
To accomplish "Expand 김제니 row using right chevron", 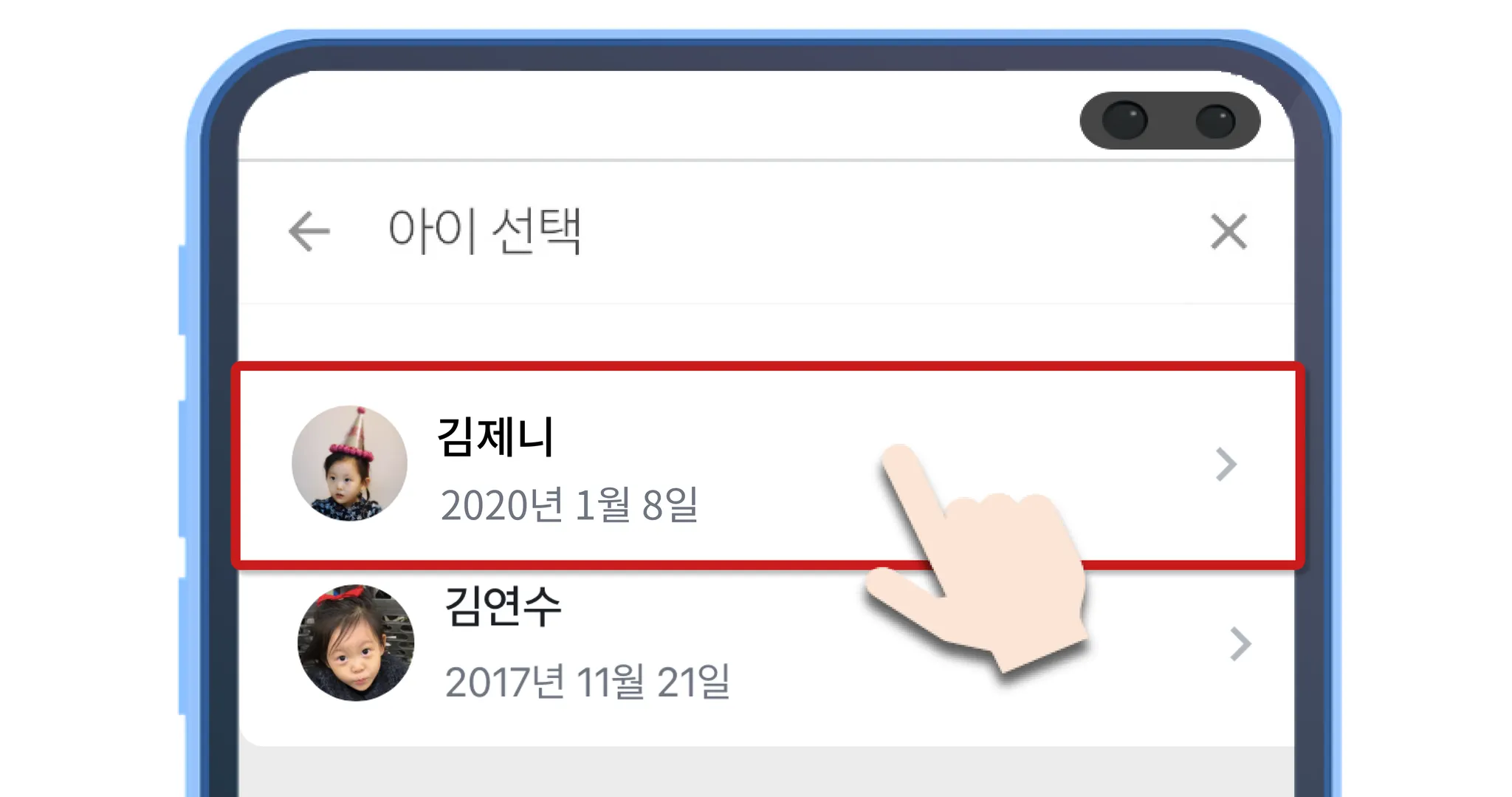I will pos(1226,465).
